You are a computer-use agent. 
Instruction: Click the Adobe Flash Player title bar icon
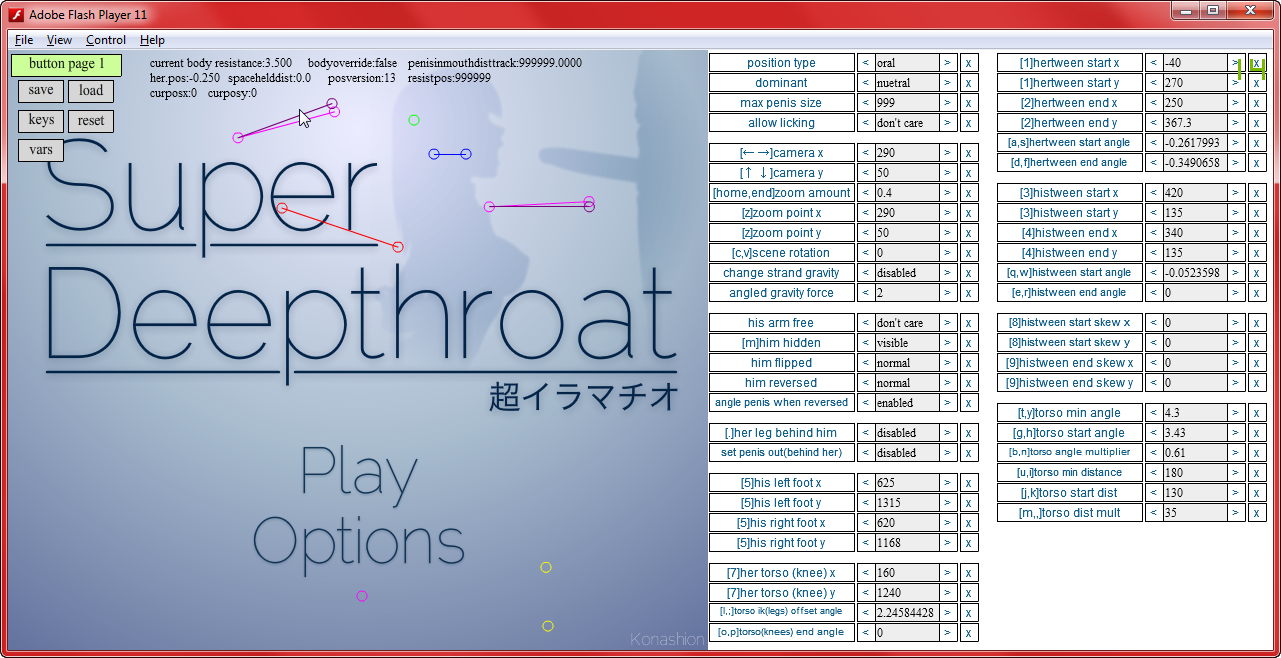tap(16, 14)
